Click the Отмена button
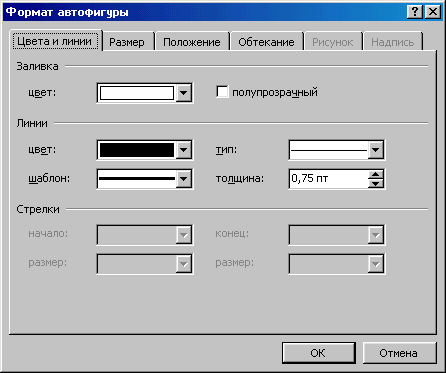 [x=398, y=353]
